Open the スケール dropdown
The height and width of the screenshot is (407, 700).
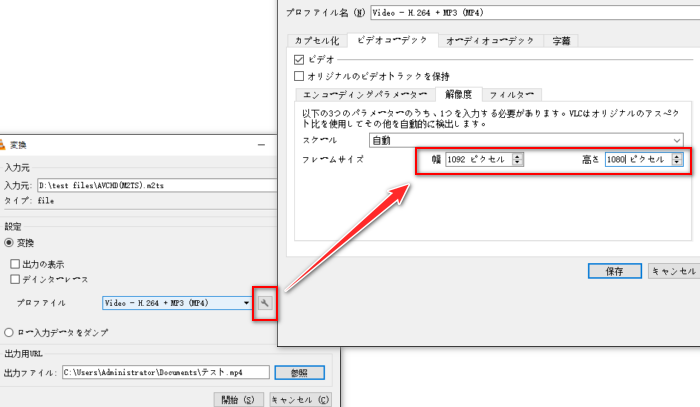526,140
